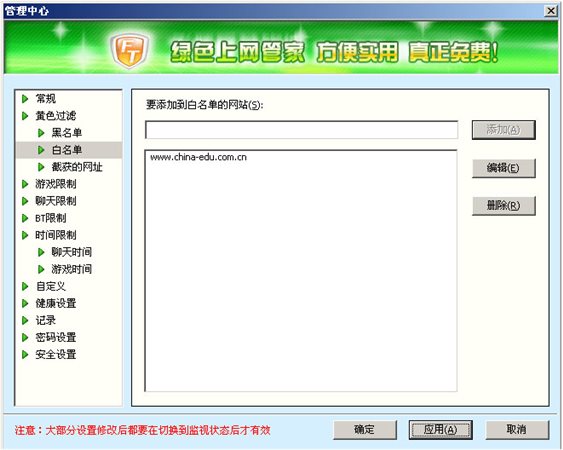Click the green arrow beside 常规

[x=25, y=99]
